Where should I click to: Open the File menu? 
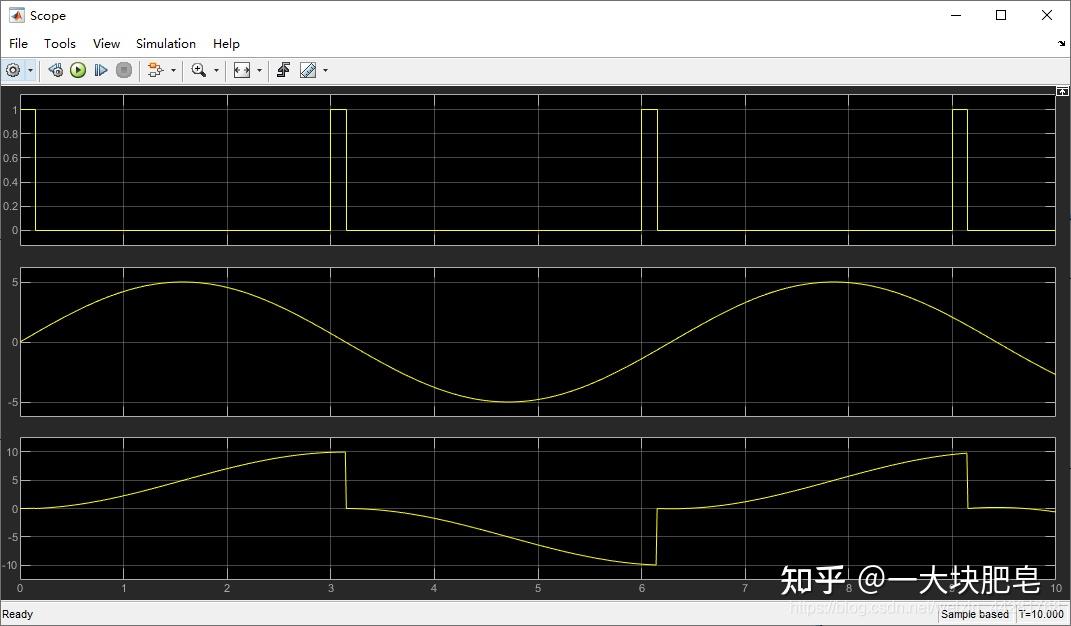18,44
